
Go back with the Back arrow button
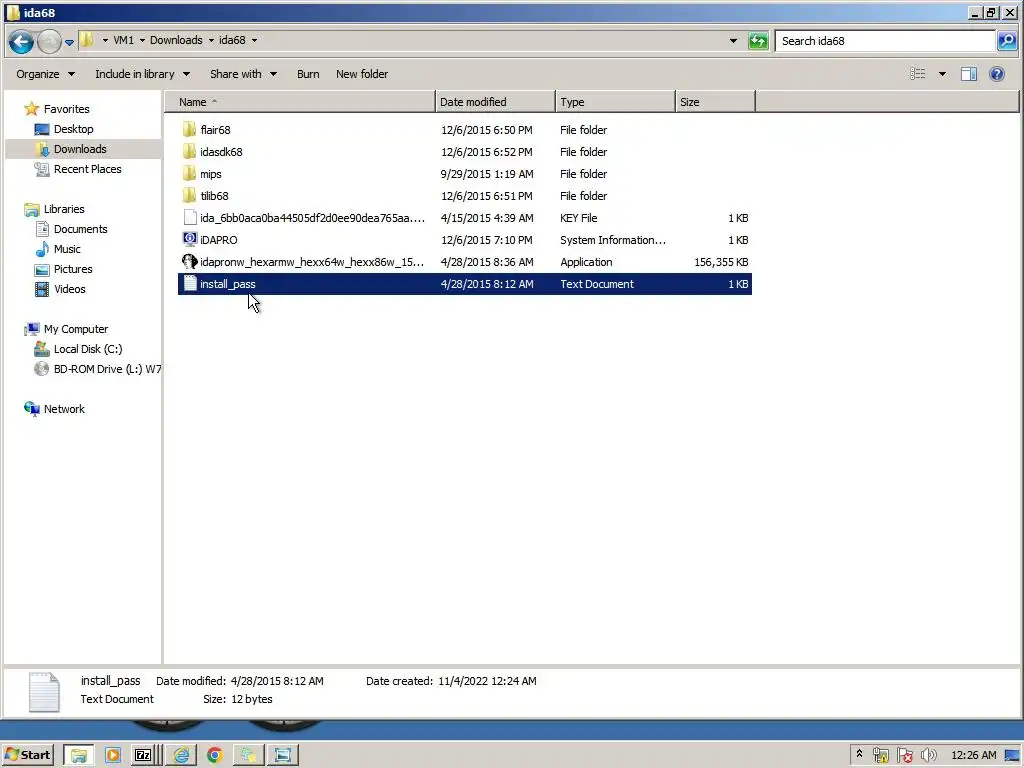[x=21, y=41]
